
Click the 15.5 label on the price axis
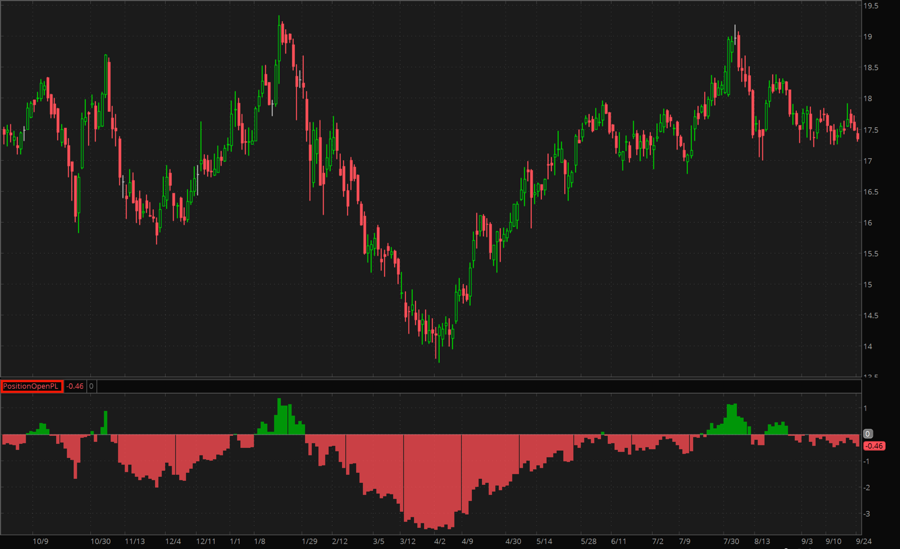coord(872,254)
